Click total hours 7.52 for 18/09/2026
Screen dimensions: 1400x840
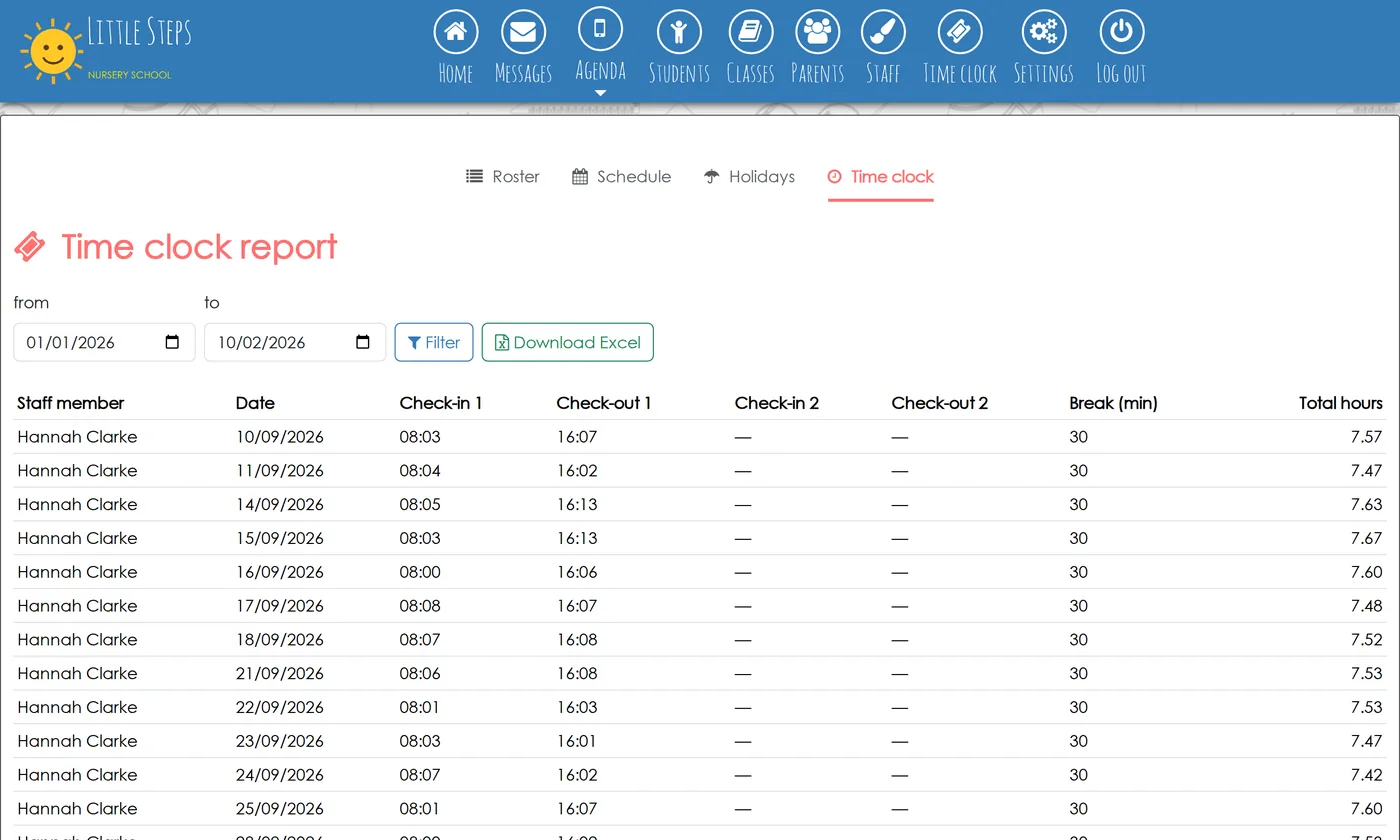point(1366,640)
